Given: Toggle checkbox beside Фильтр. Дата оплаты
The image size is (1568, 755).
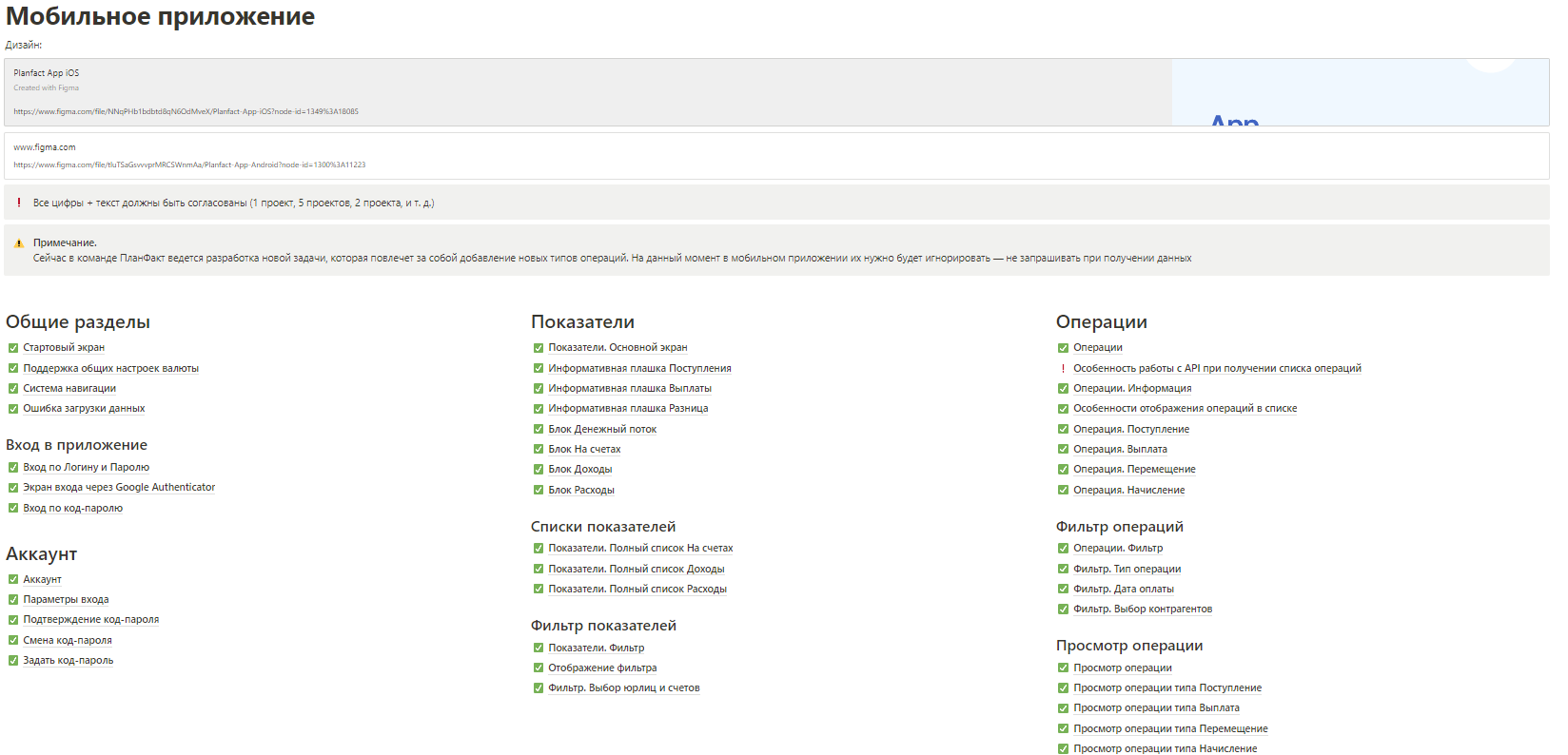Looking at the screenshot, I should tap(1064, 590).
